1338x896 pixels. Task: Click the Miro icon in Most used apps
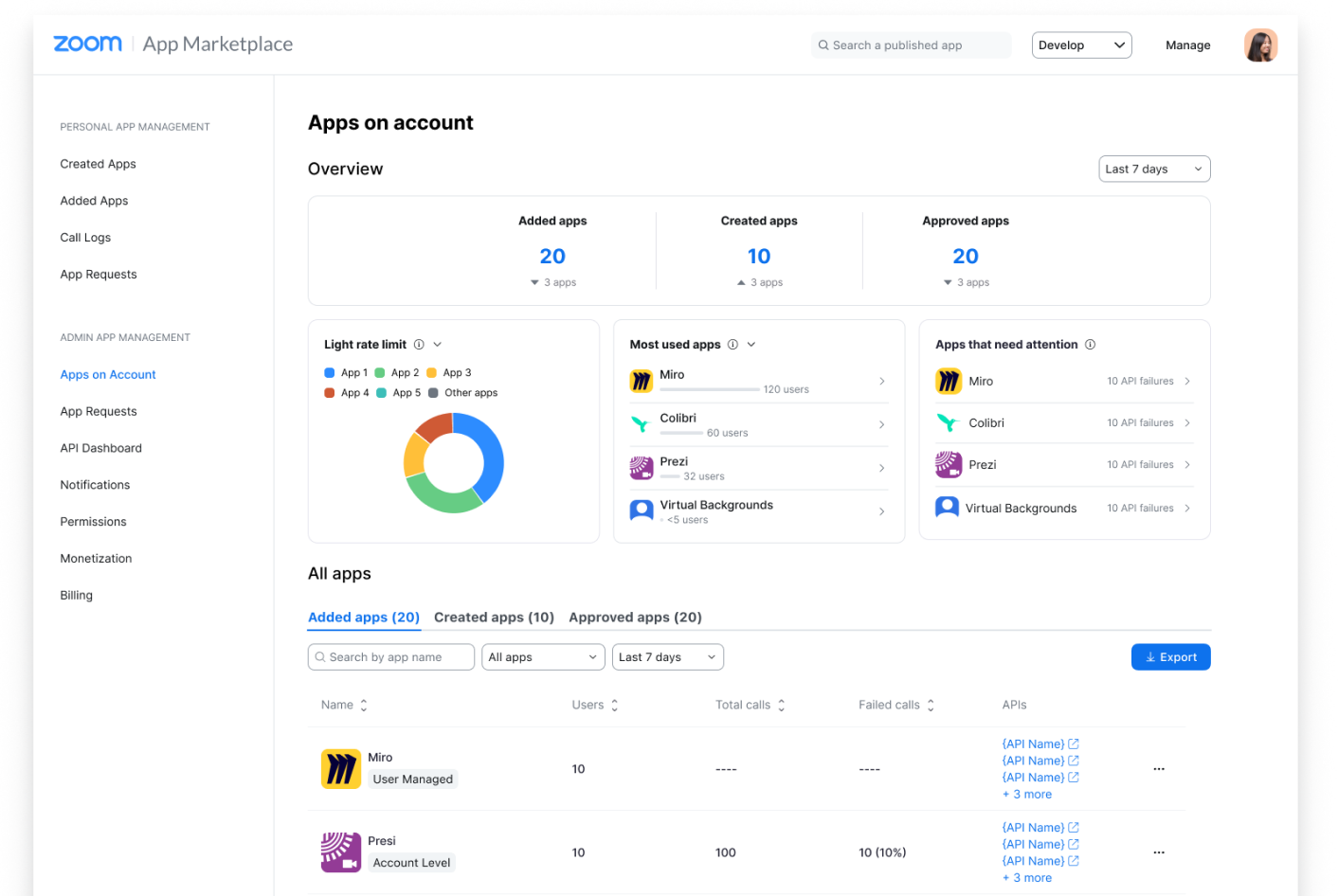point(642,382)
